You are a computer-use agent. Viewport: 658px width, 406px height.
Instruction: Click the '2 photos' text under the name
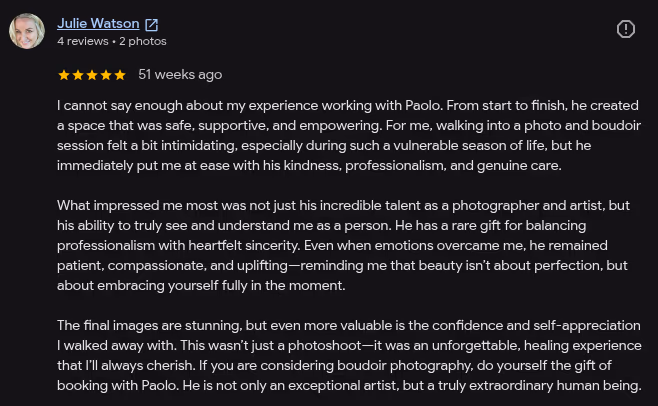coord(143,41)
